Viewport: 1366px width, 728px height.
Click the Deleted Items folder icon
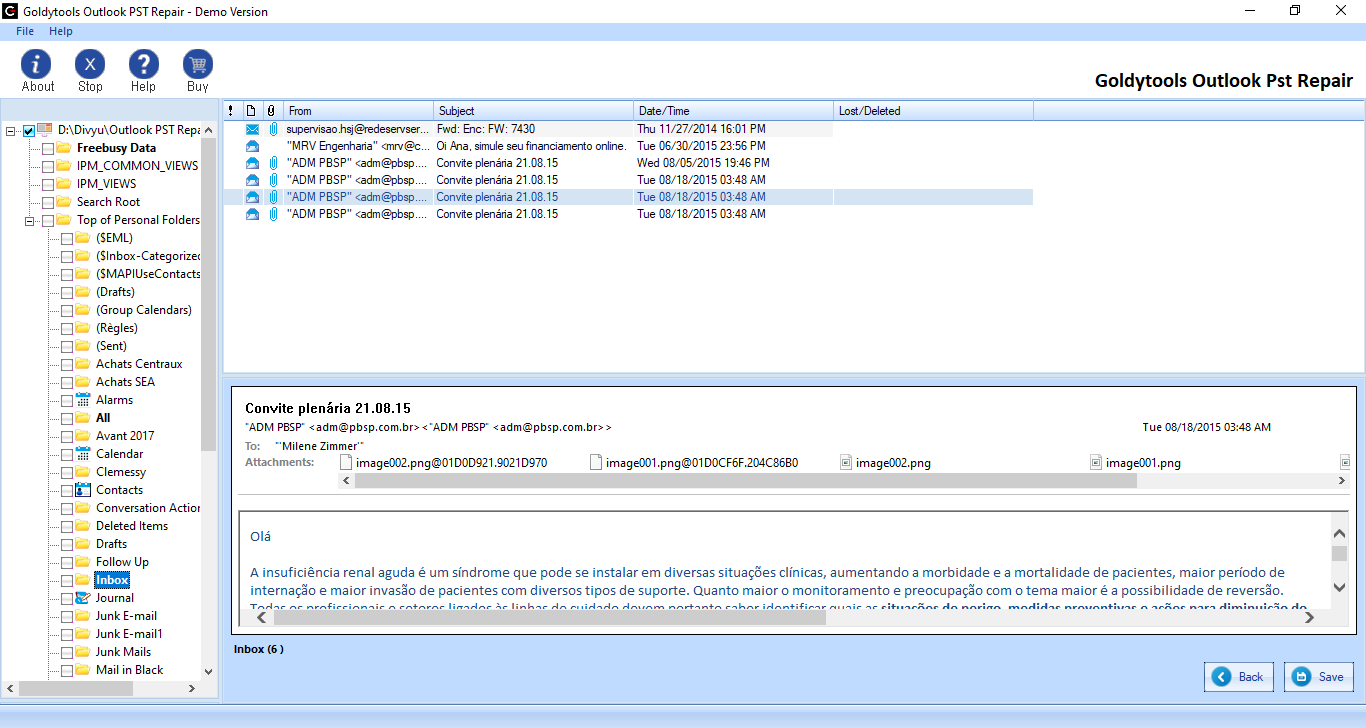[x=83, y=526]
